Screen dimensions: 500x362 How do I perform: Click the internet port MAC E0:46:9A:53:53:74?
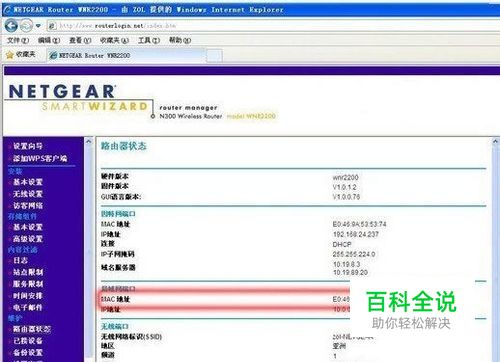coord(359,224)
